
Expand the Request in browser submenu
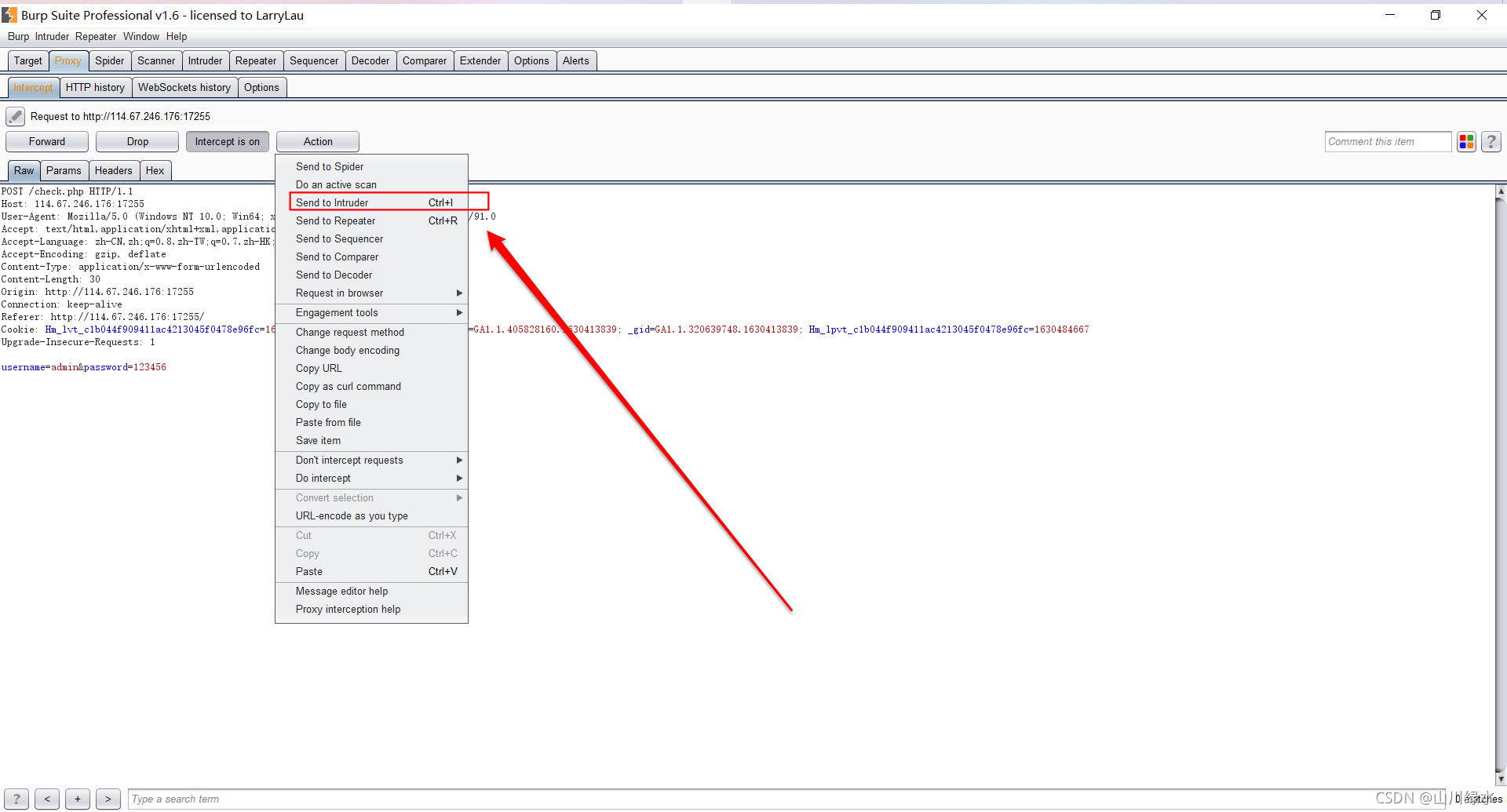372,293
